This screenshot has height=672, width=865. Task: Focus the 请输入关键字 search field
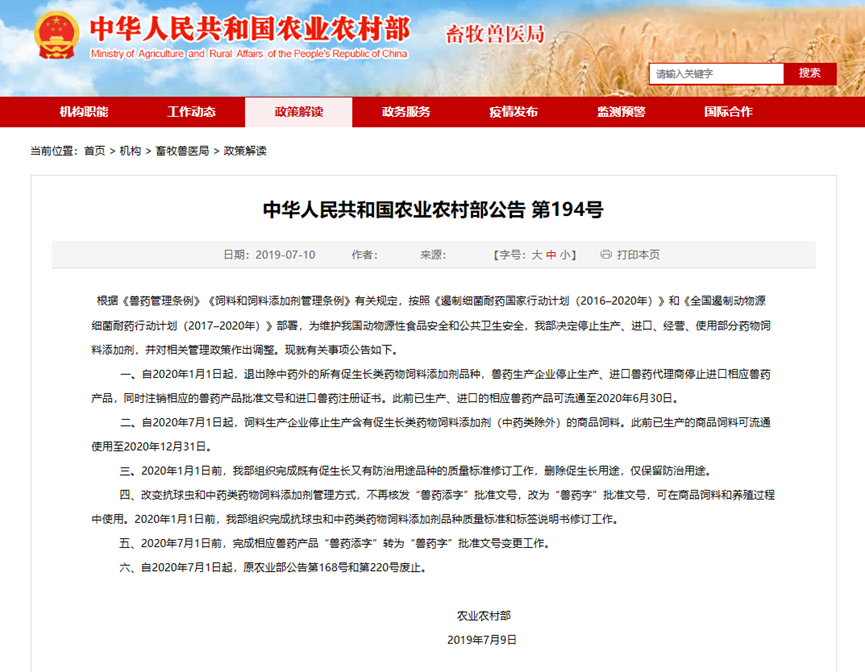coord(715,74)
